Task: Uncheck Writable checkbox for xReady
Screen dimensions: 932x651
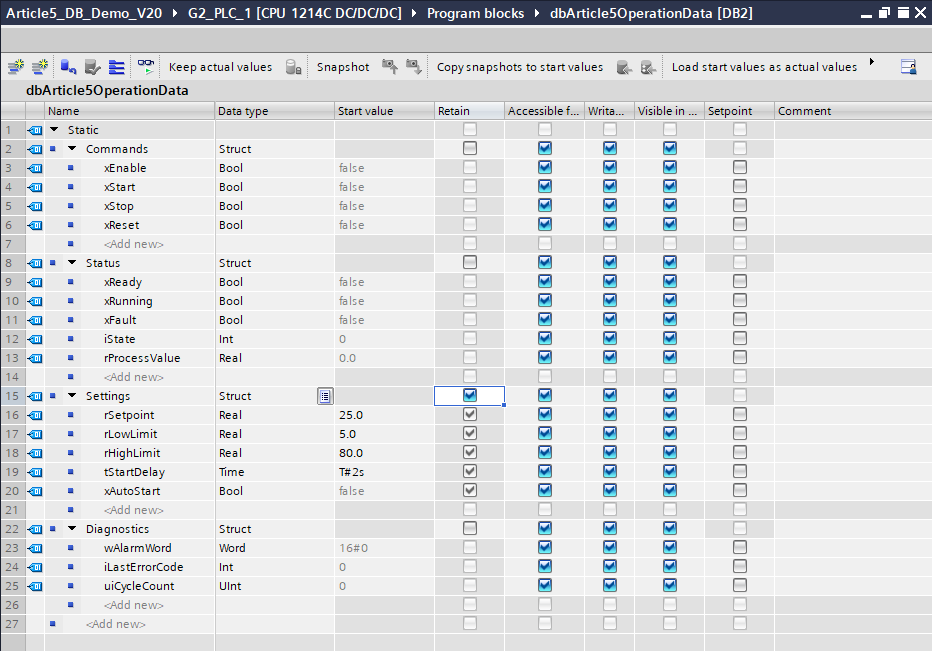Action: (610, 281)
